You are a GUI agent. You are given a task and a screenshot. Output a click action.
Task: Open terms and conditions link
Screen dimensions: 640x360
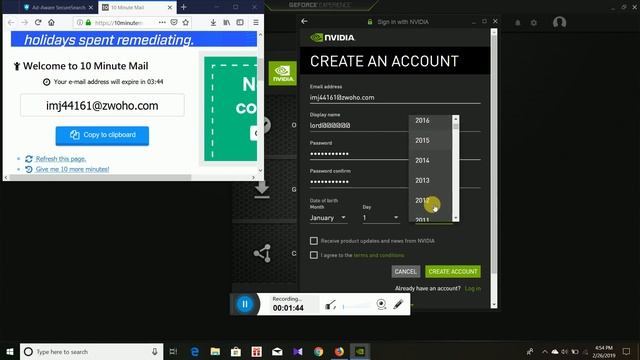379,255
